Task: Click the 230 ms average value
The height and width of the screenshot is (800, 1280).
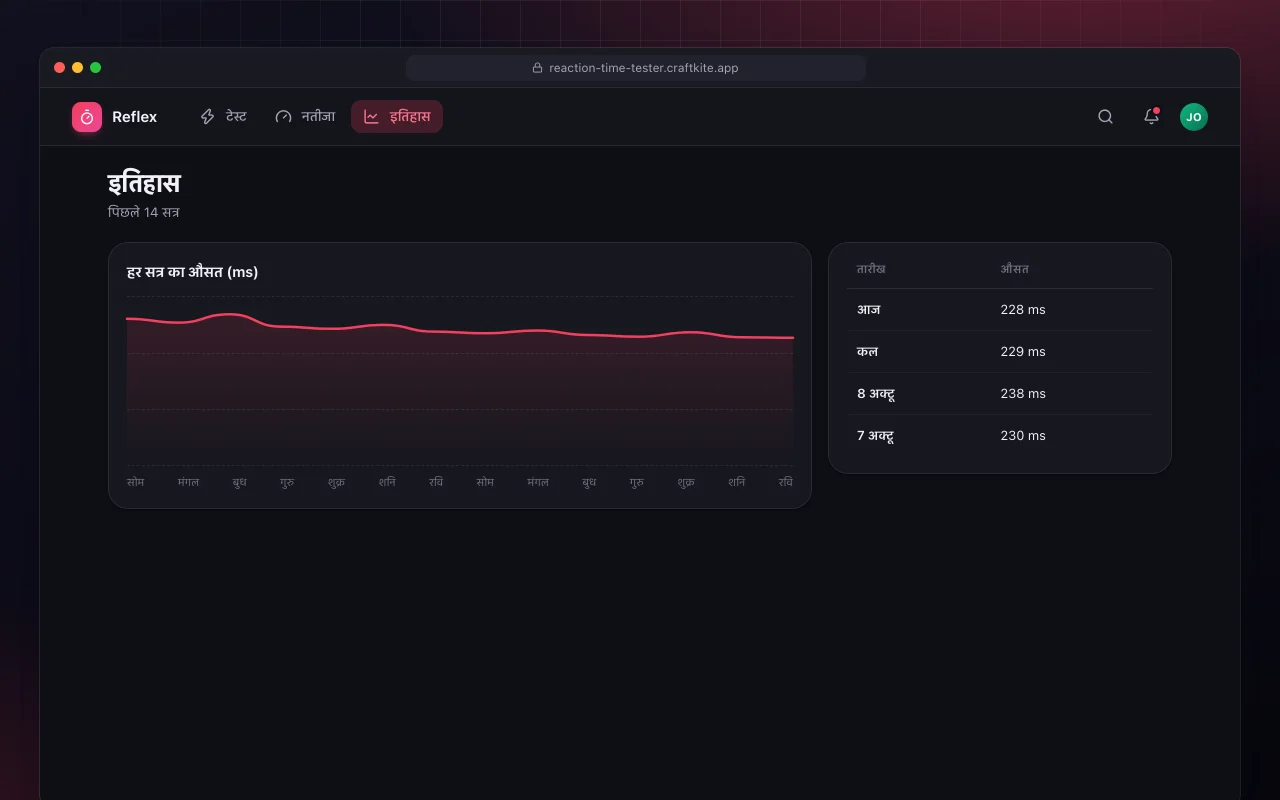Action: [1023, 436]
